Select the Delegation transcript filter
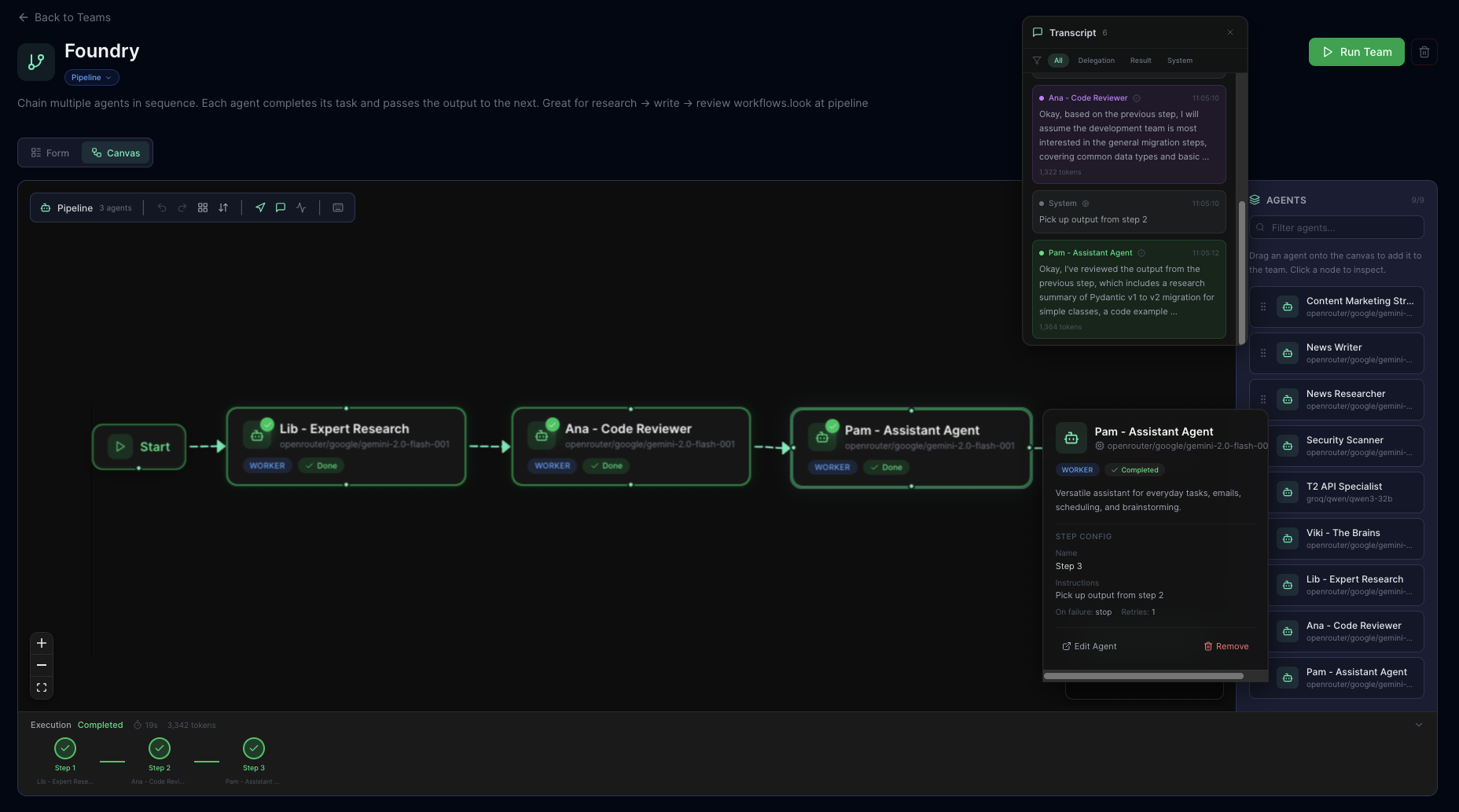1459x812 pixels. [x=1096, y=61]
